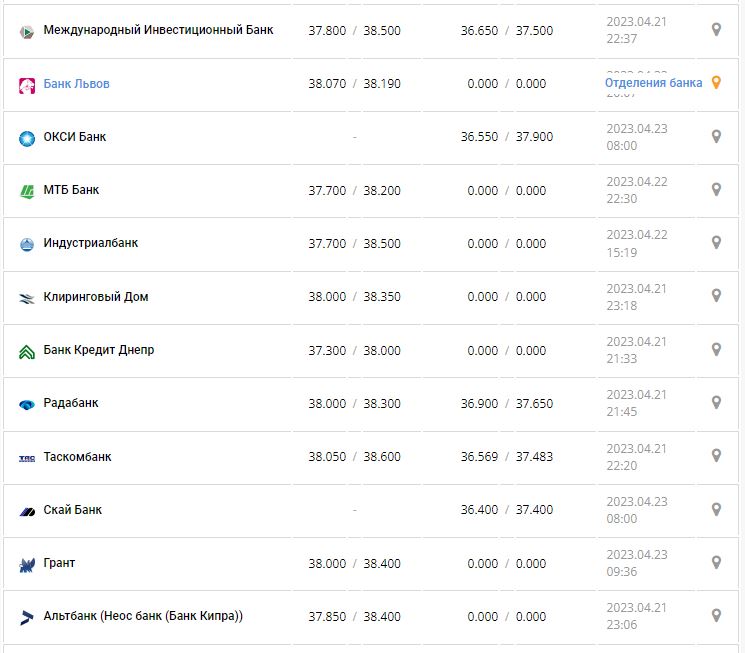Click the Радабанк bank name
The width and height of the screenshot is (745, 653).
(71, 403)
